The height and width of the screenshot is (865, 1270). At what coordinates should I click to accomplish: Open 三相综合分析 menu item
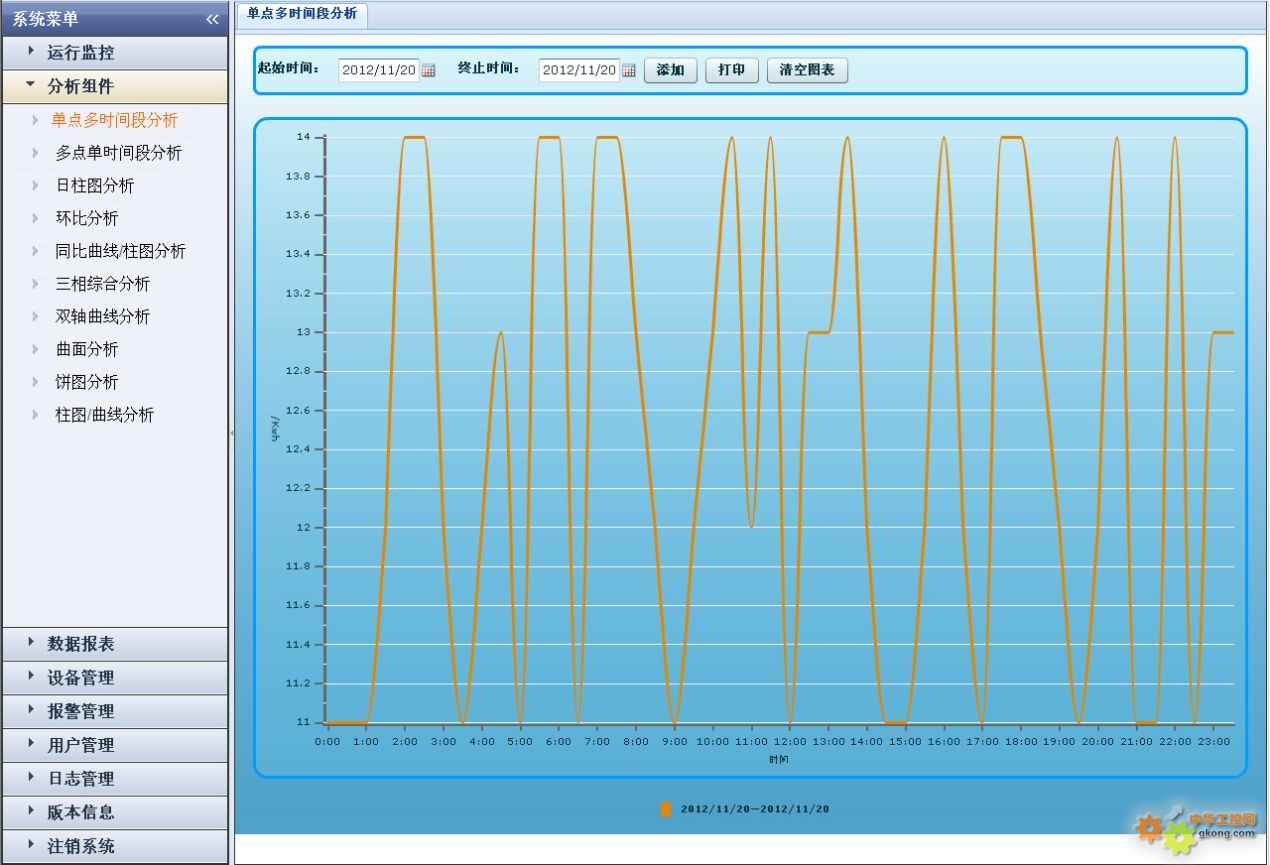(103, 284)
